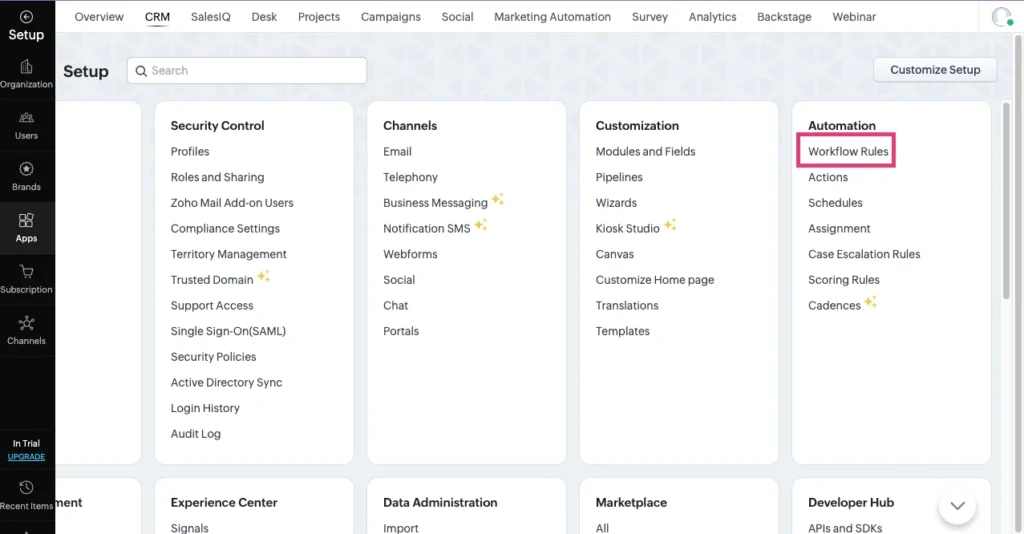Open Channels in the sidebar
1024x534 pixels.
(x=26, y=330)
